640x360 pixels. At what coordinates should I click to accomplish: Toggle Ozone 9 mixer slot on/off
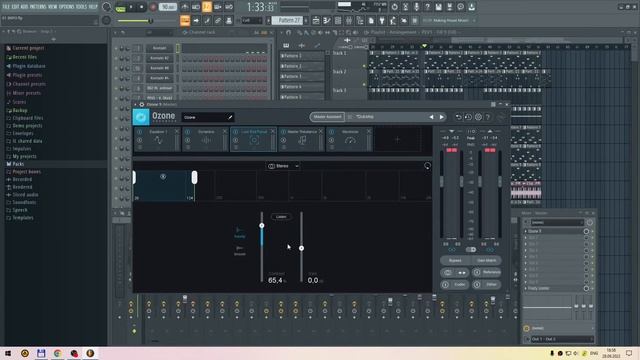pyautogui.click(x=586, y=231)
